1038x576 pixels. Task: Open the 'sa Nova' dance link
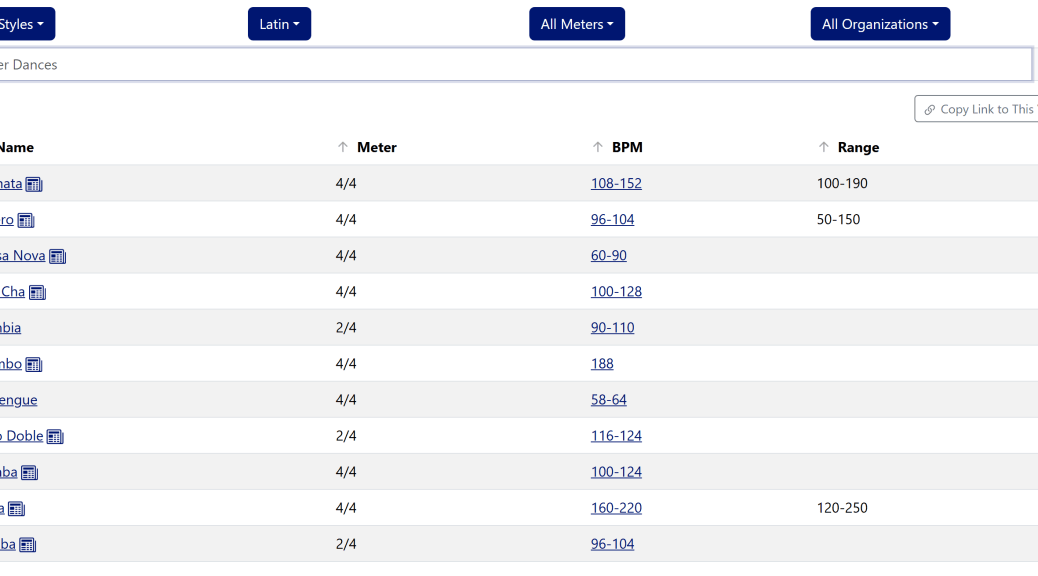23,256
